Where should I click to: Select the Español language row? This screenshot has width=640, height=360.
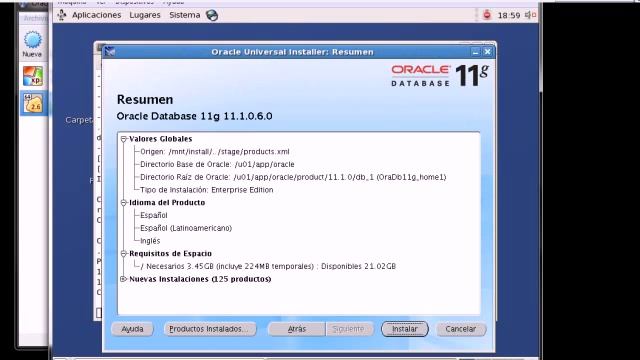(x=153, y=215)
